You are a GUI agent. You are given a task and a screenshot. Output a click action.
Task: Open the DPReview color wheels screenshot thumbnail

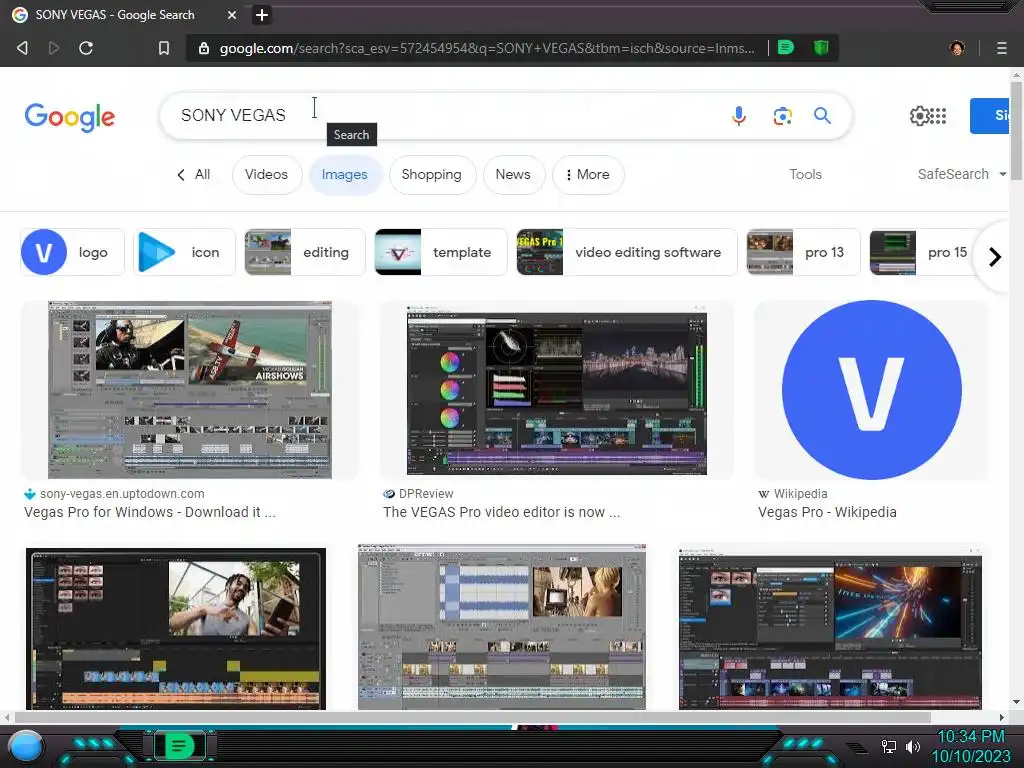pyautogui.click(x=557, y=390)
